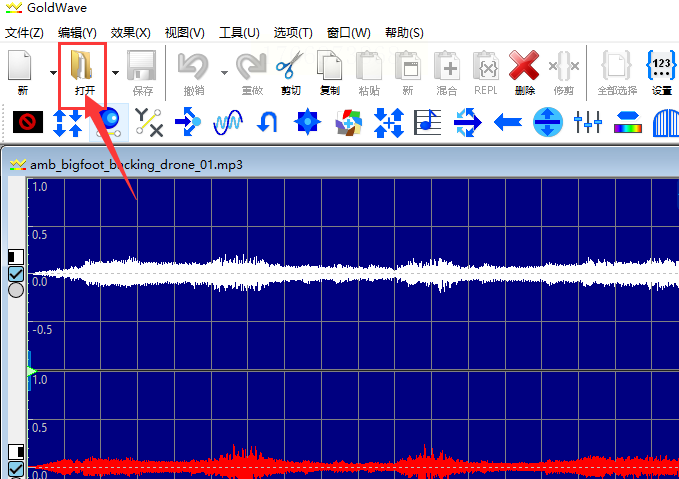The width and height of the screenshot is (679, 479).
Task: Click the colorful puzzle plugin icon
Action: (348, 123)
